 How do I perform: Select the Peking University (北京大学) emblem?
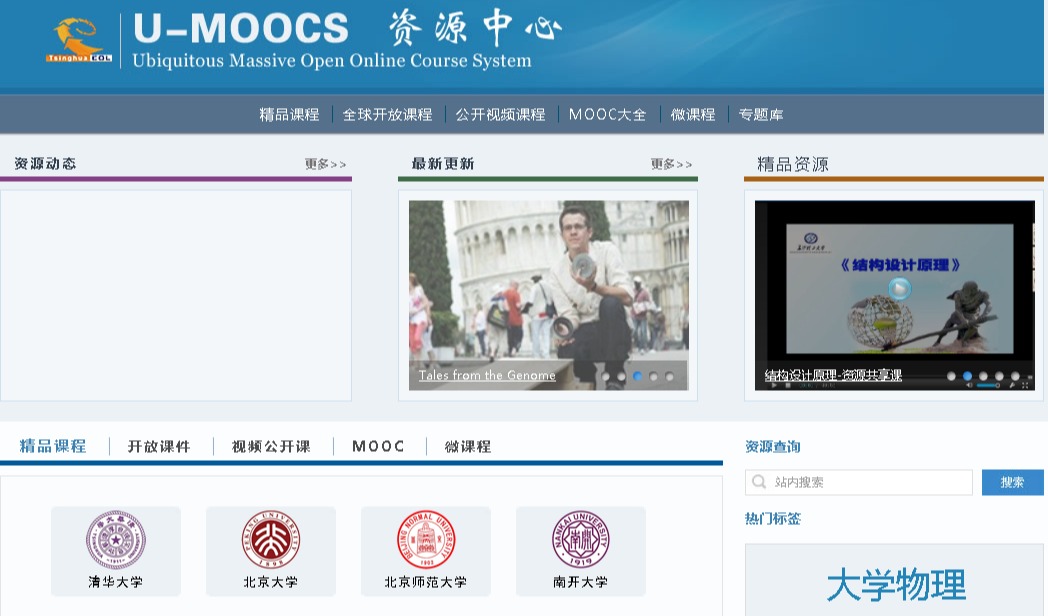pos(270,540)
